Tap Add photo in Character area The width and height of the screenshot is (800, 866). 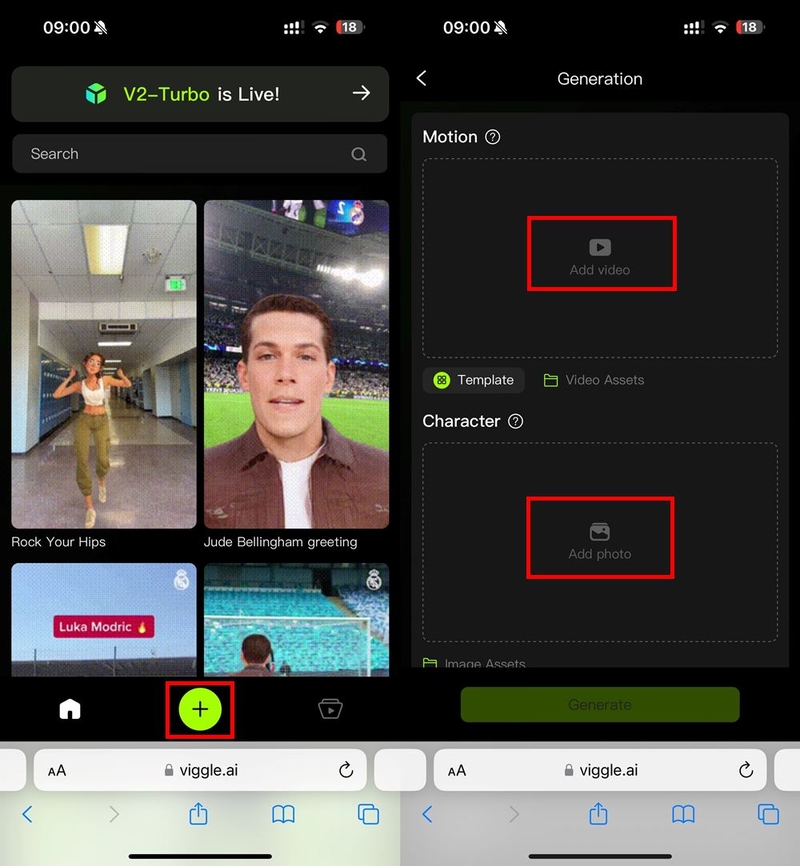coord(600,542)
